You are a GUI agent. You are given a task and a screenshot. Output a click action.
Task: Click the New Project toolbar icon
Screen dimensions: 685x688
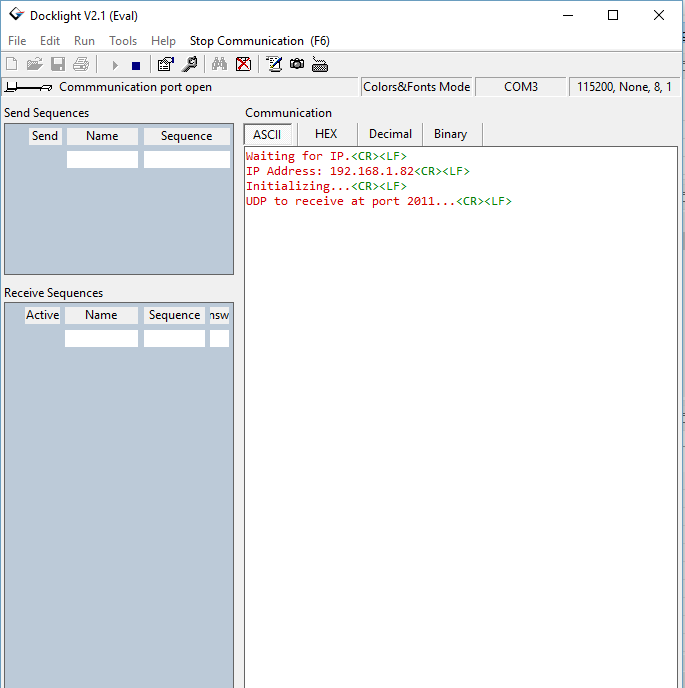[12, 64]
